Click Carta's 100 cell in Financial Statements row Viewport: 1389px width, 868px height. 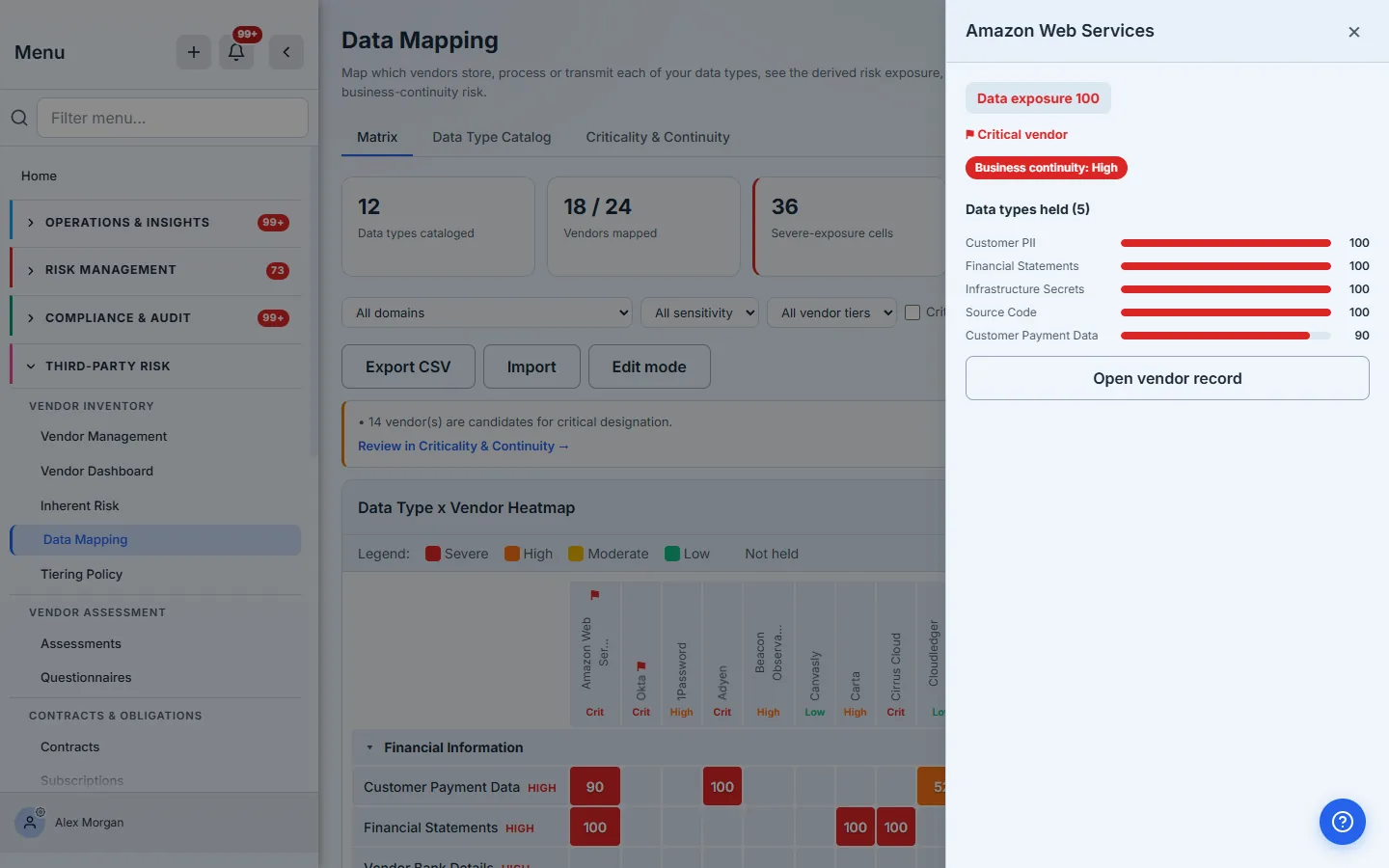856,827
